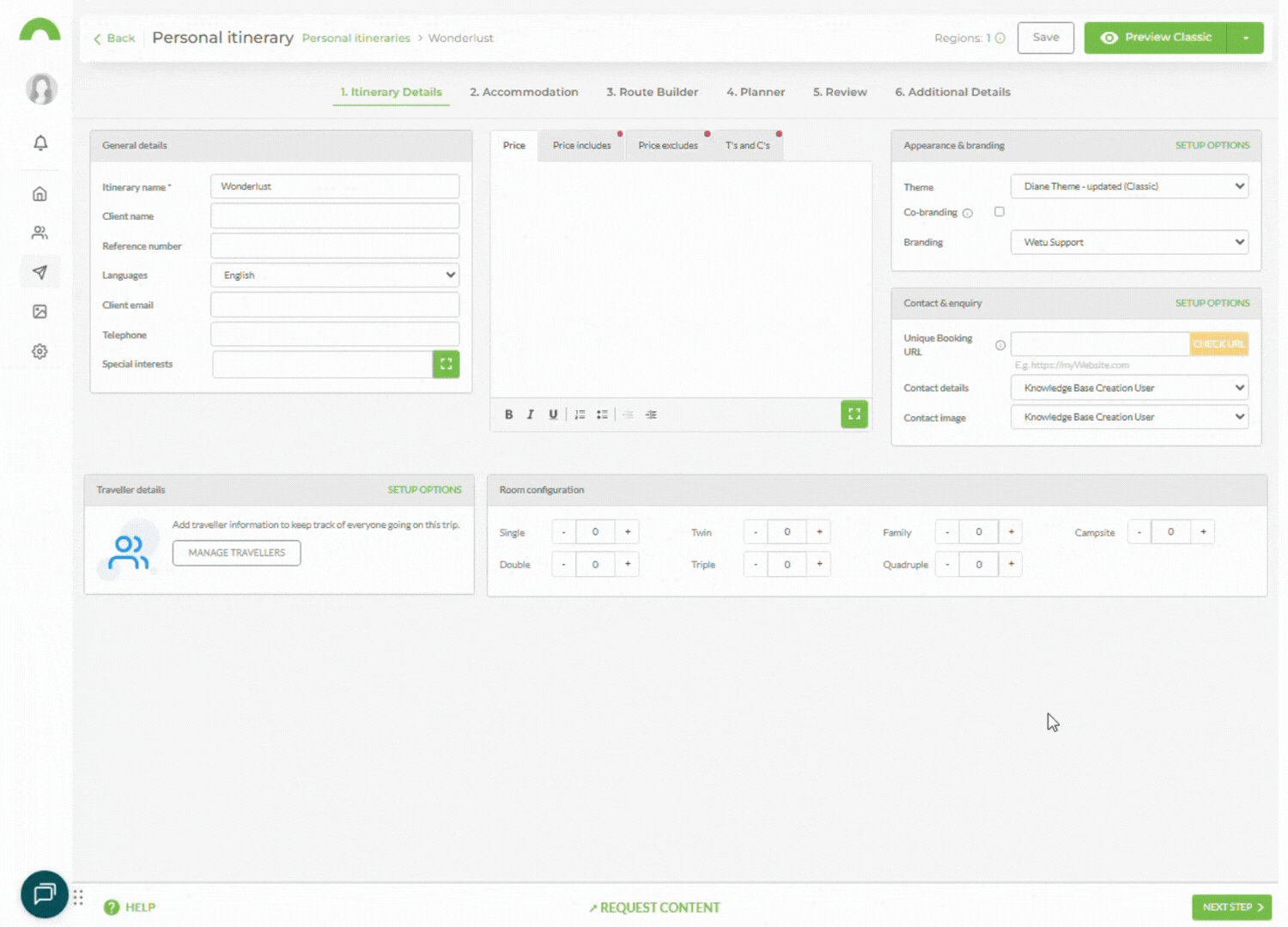Click the Bold formatting icon

point(508,415)
